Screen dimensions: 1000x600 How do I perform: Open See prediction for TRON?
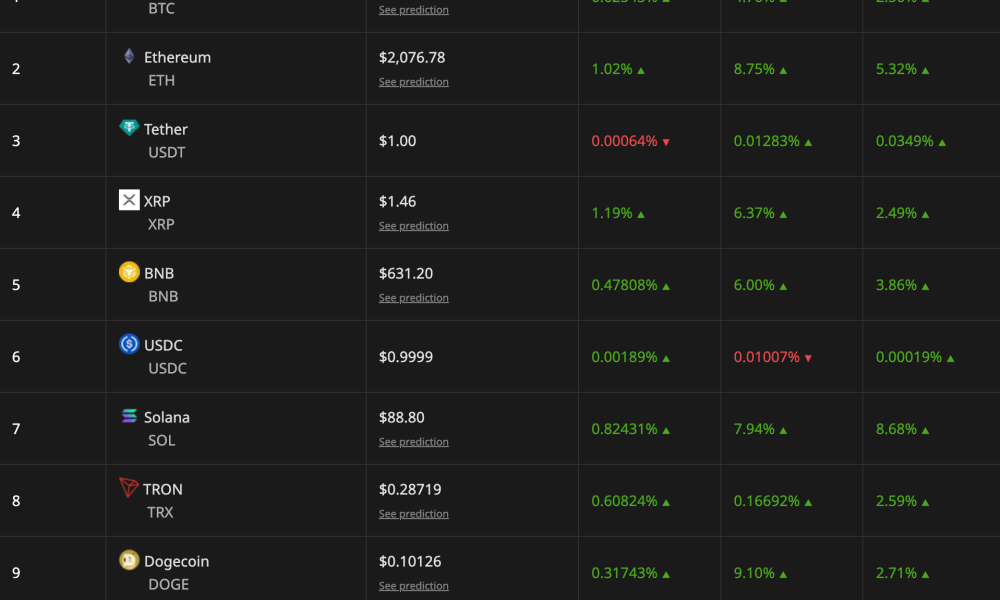click(x=413, y=513)
